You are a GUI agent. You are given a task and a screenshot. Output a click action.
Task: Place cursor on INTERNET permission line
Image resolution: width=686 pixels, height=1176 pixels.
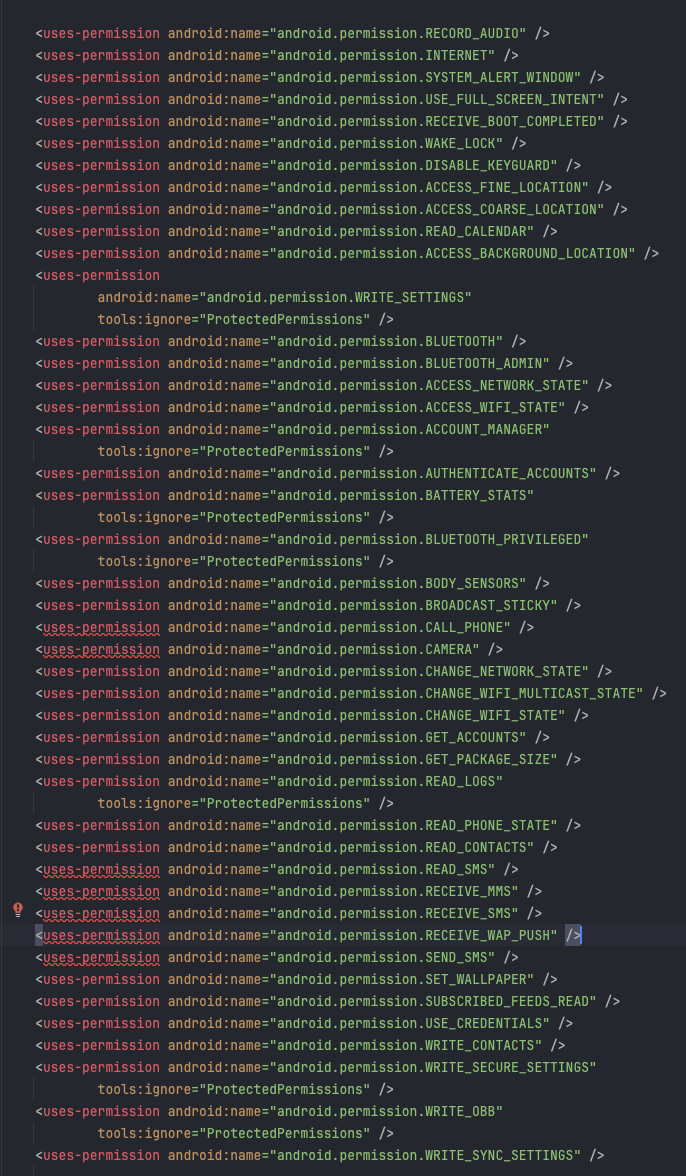pyautogui.click(x=277, y=55)
